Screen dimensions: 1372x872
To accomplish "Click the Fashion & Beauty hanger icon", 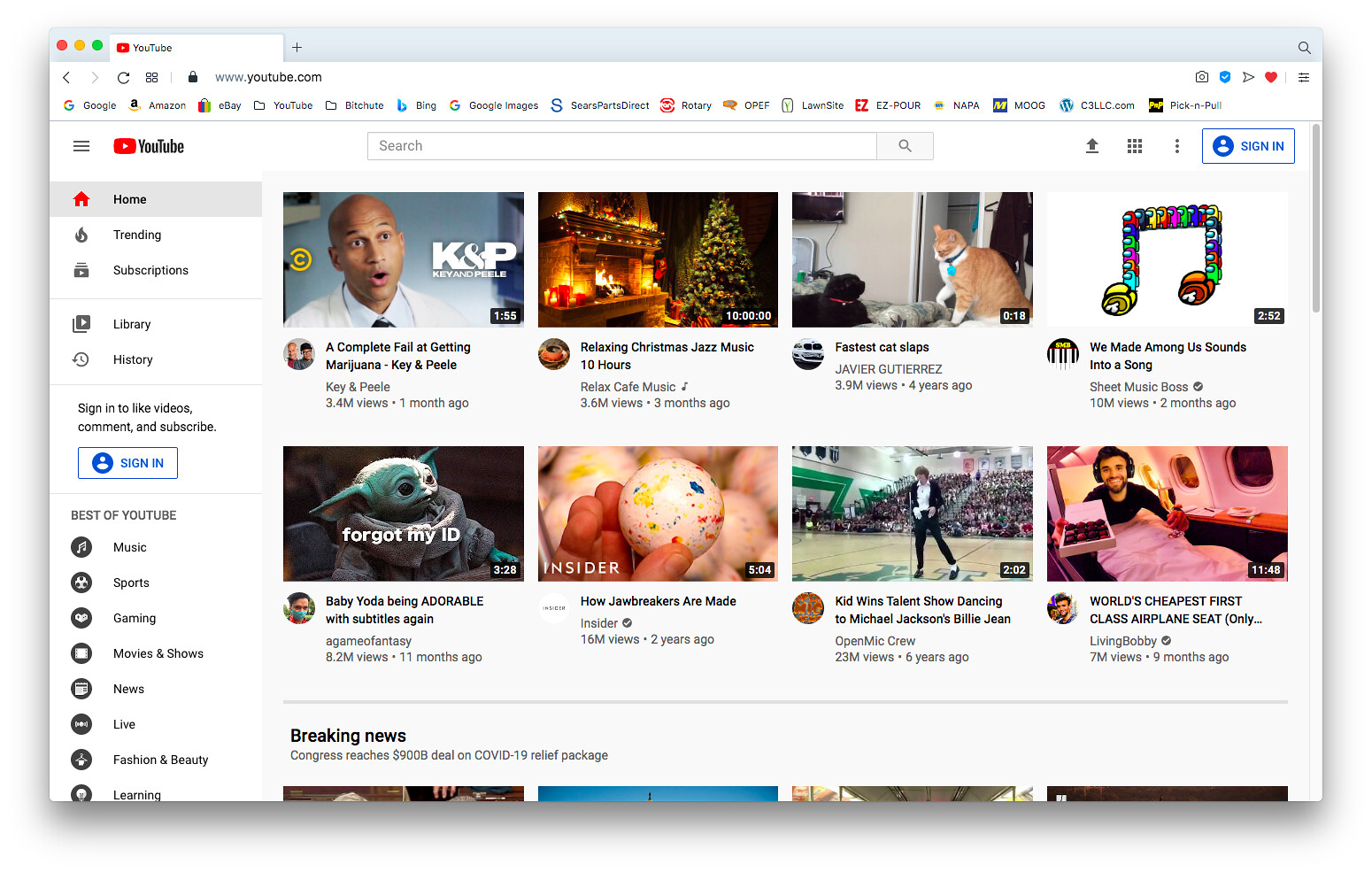I will click(x=81, y=760).
